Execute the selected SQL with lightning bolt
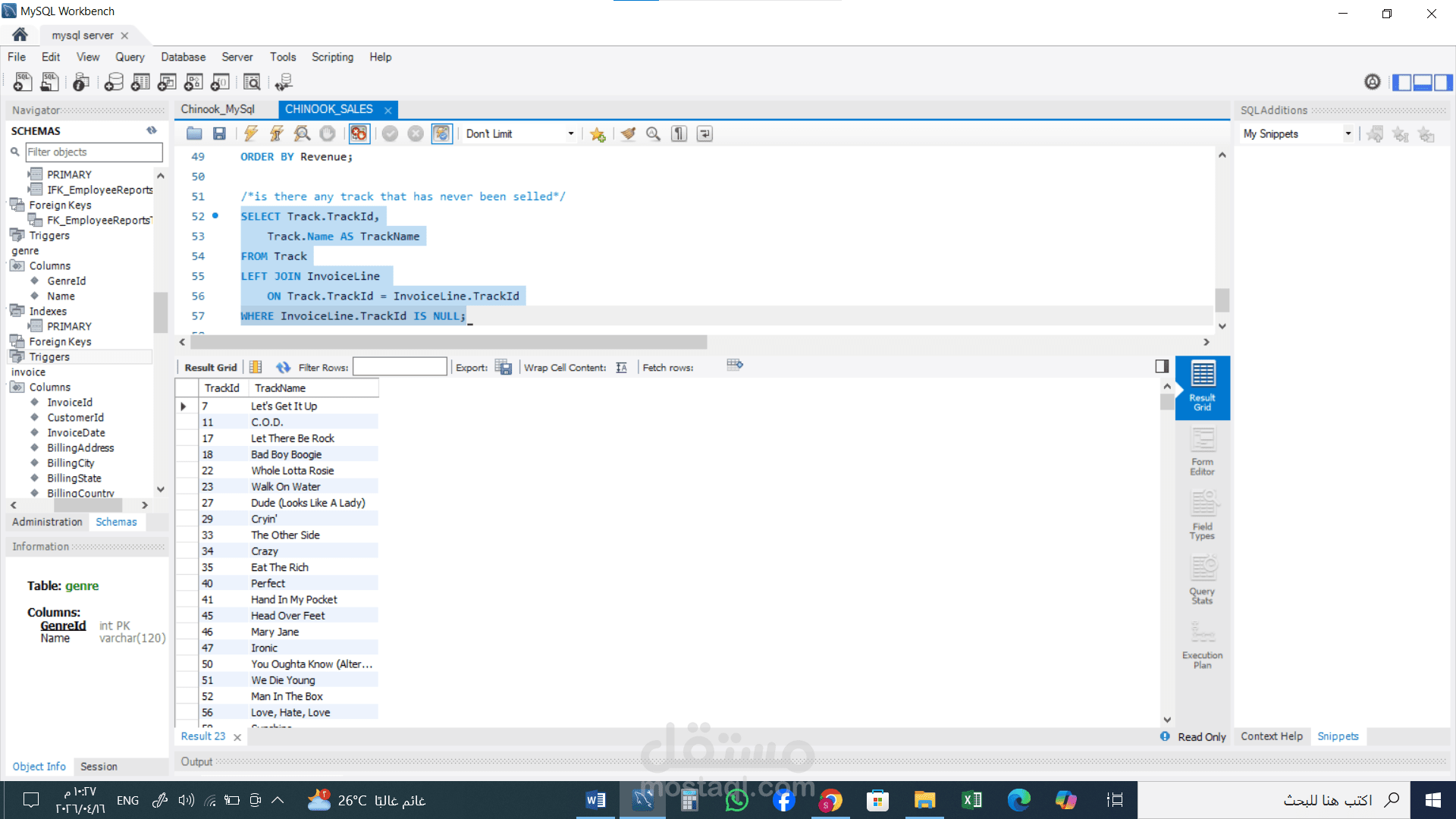The image size is (1456, 819). point(251,133)
